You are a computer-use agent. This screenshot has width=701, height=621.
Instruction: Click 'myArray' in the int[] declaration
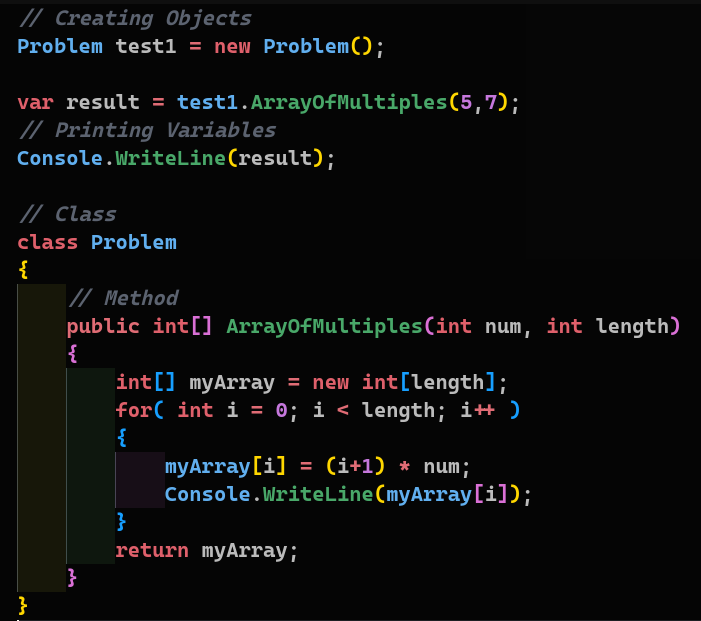tap(232, 383)
